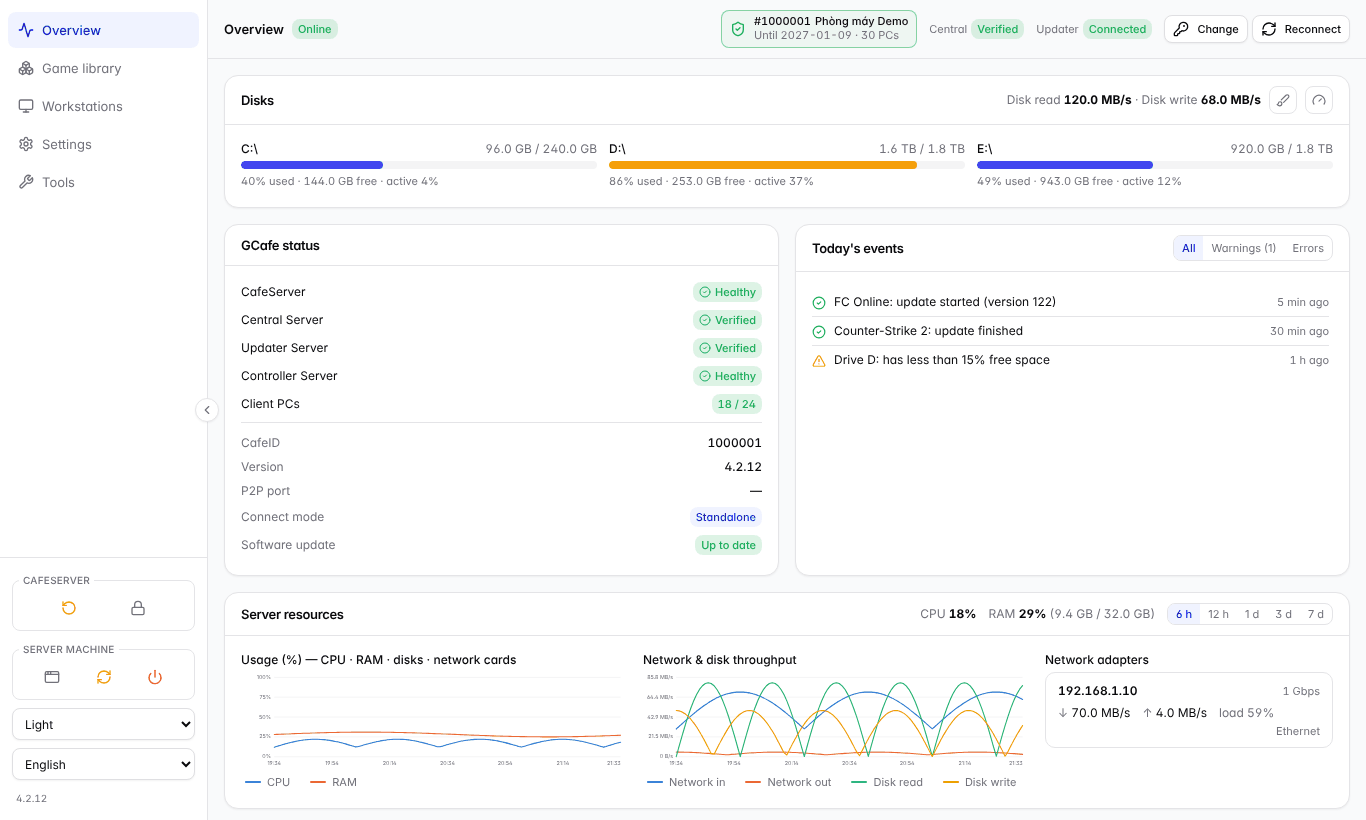Show All of today's events
Image resolution: width=1366 pixels, height=820 pixels.
1188,248
